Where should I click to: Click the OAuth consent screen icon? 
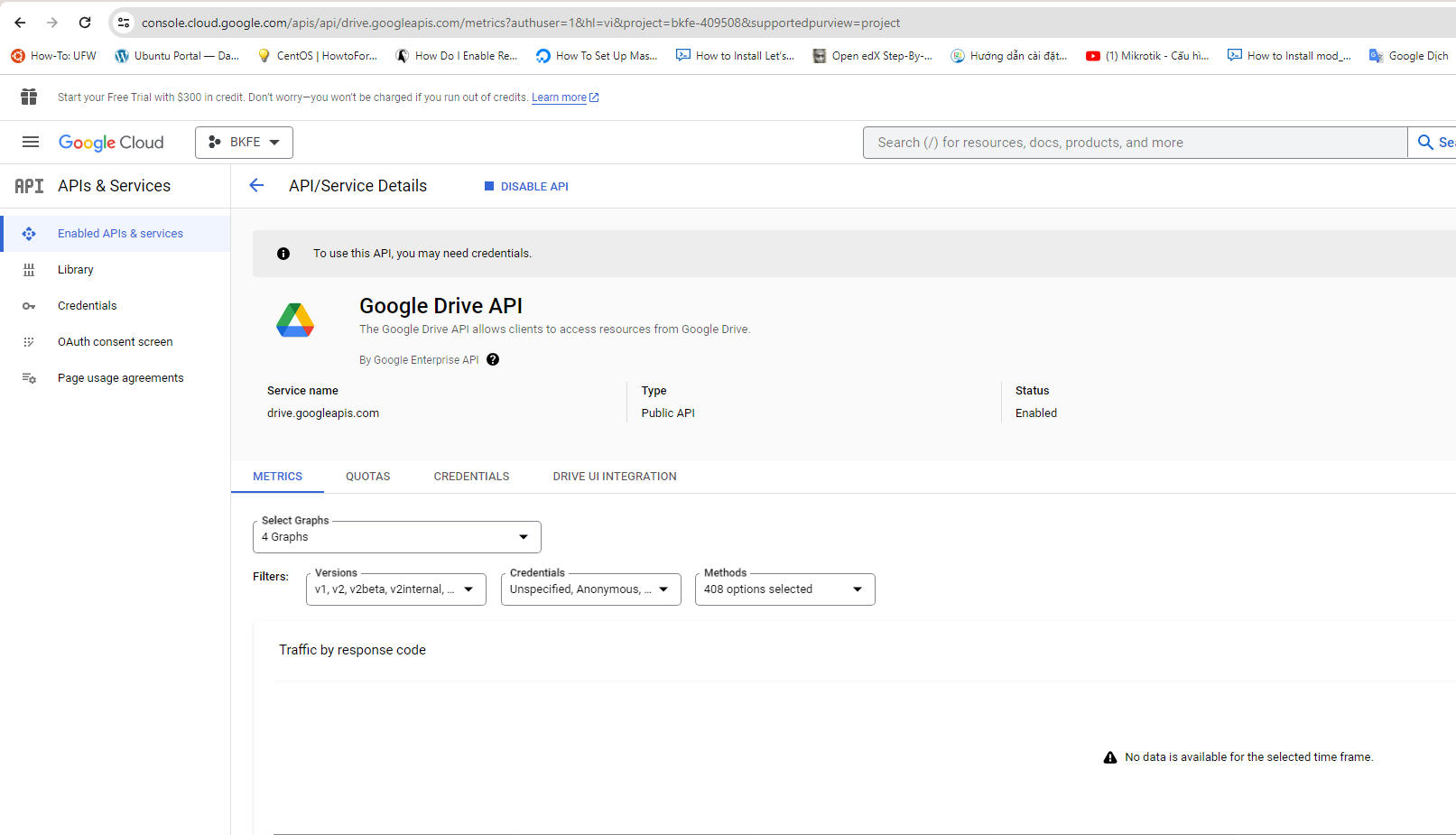pyautogui.click(x=29, y=342)
